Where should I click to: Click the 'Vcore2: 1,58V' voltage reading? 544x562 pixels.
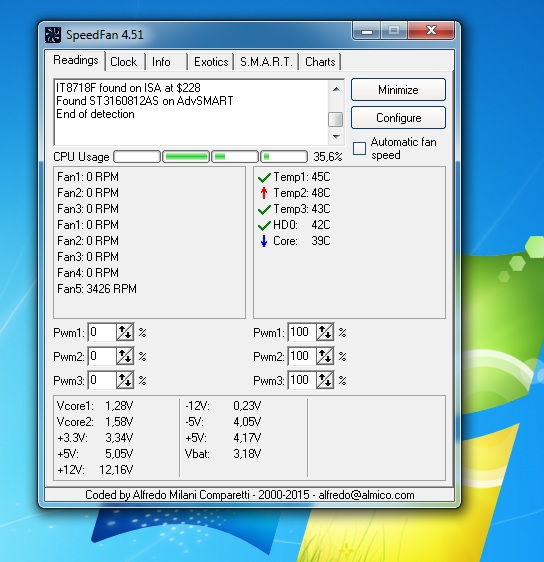pos(95,422)
